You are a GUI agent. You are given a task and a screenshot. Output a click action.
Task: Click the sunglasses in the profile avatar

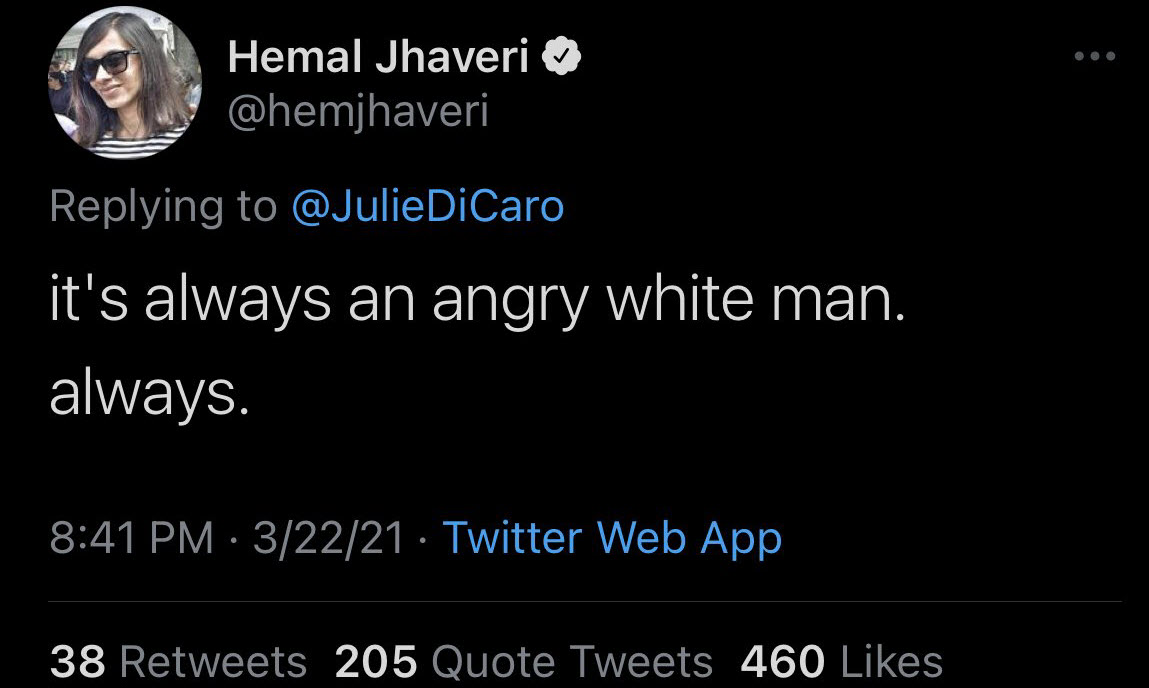[x=110, y=66]
